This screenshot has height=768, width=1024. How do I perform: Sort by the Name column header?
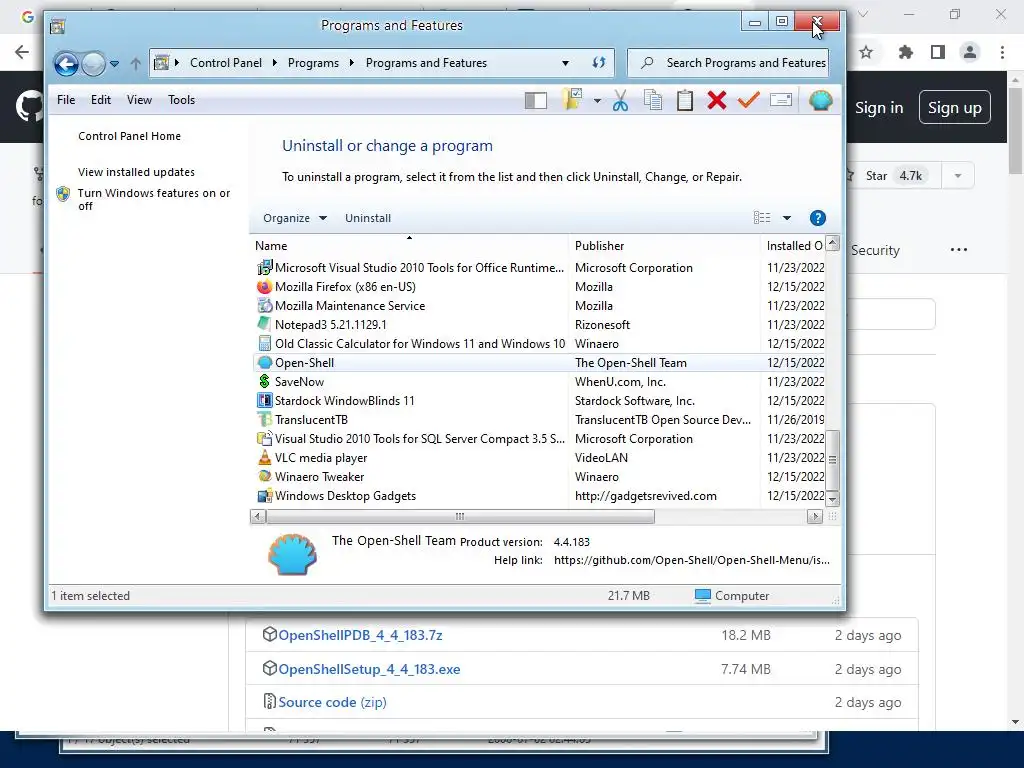click(x=409, y=246)
